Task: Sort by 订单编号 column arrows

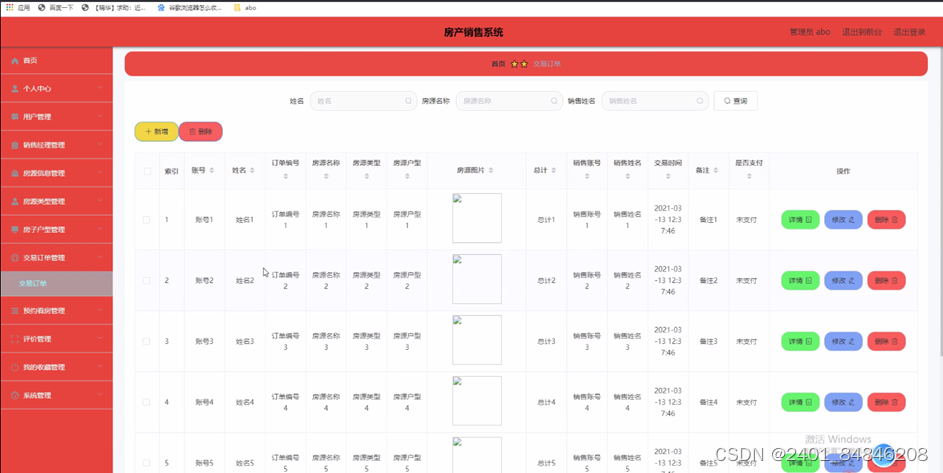Action: [286, 176]
